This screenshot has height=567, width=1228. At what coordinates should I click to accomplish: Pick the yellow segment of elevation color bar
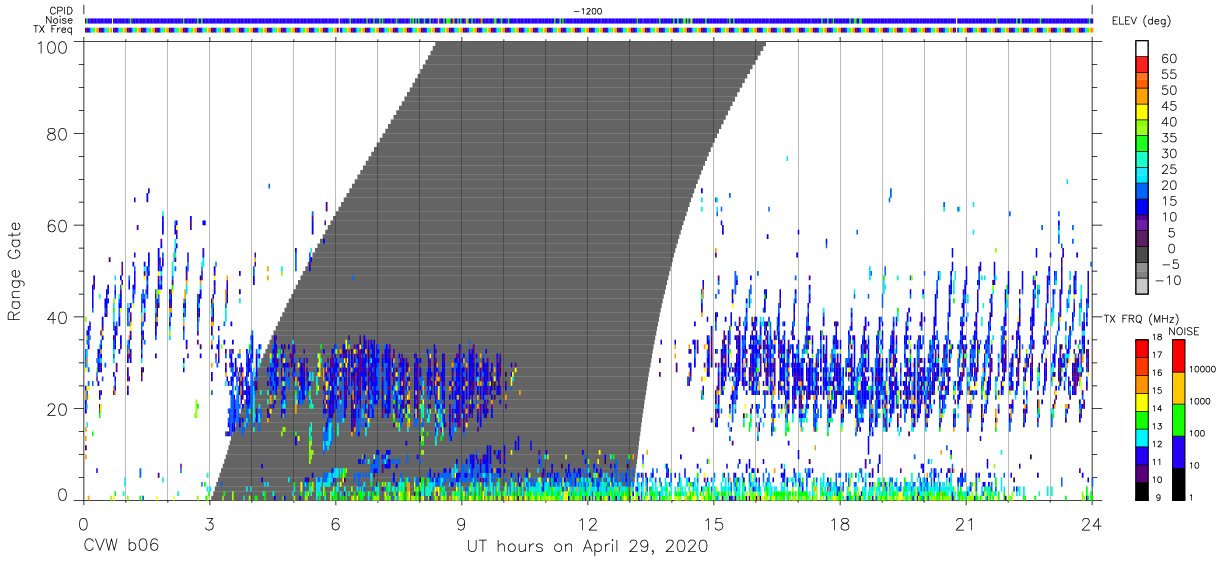coord(1143,113)
